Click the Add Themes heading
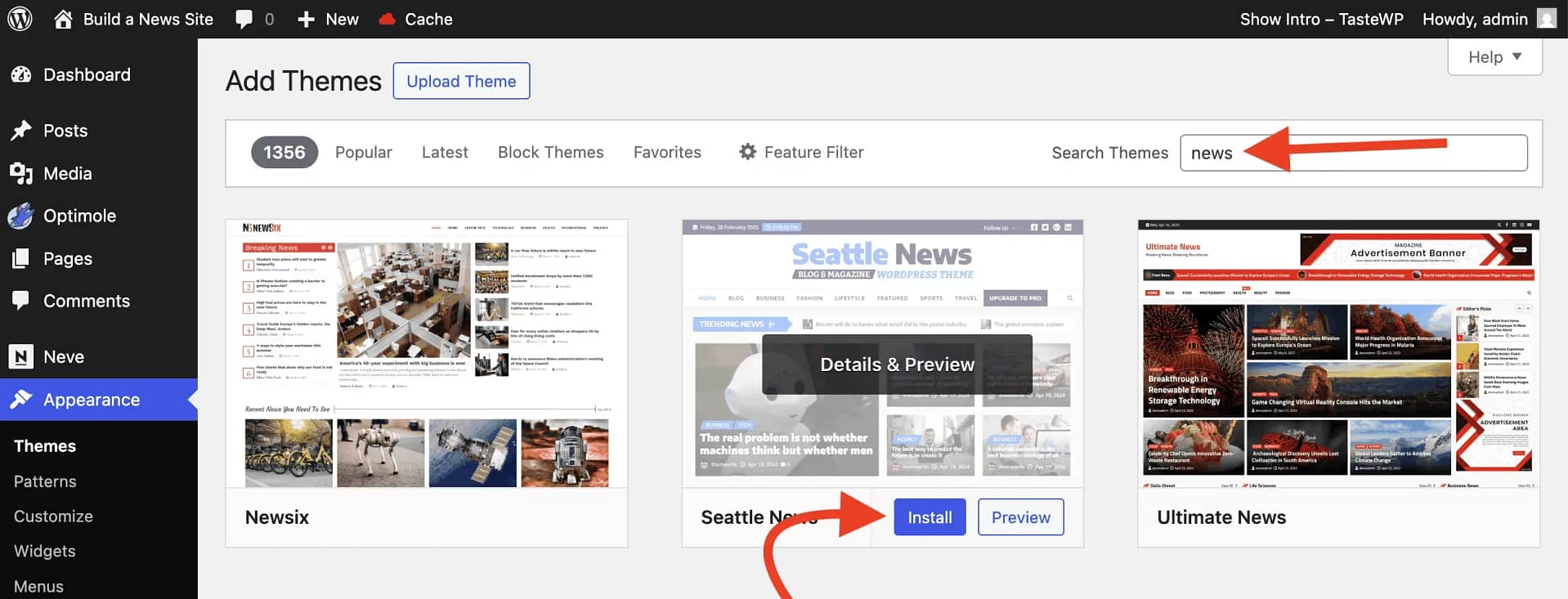The height and width of the screenshot is (599, 1568). 303,81
